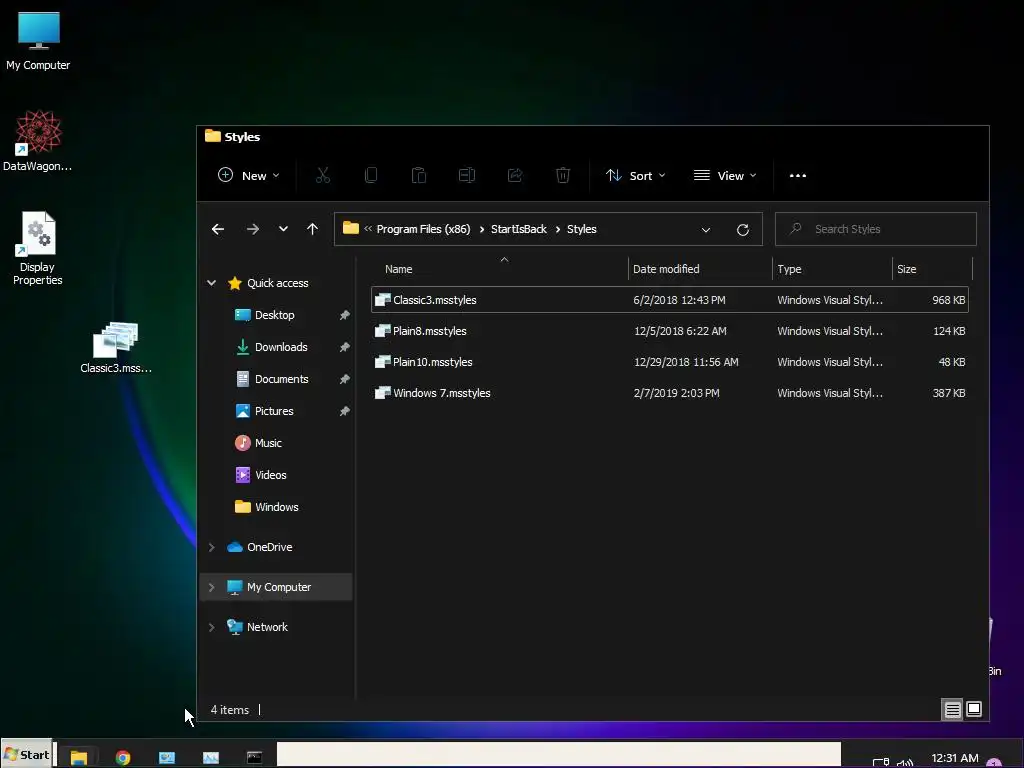Viewport: 1024px width, 768px height.
Task: Select Plain10.msstyles file
Action: coord(669,362)
